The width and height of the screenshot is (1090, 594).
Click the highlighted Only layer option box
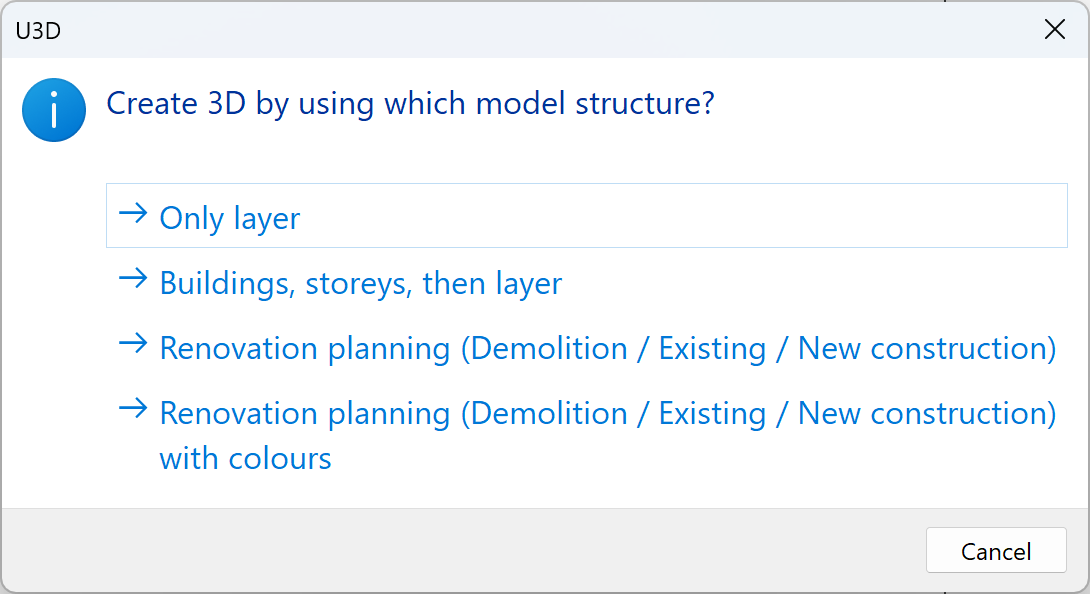tap(586, 216)
